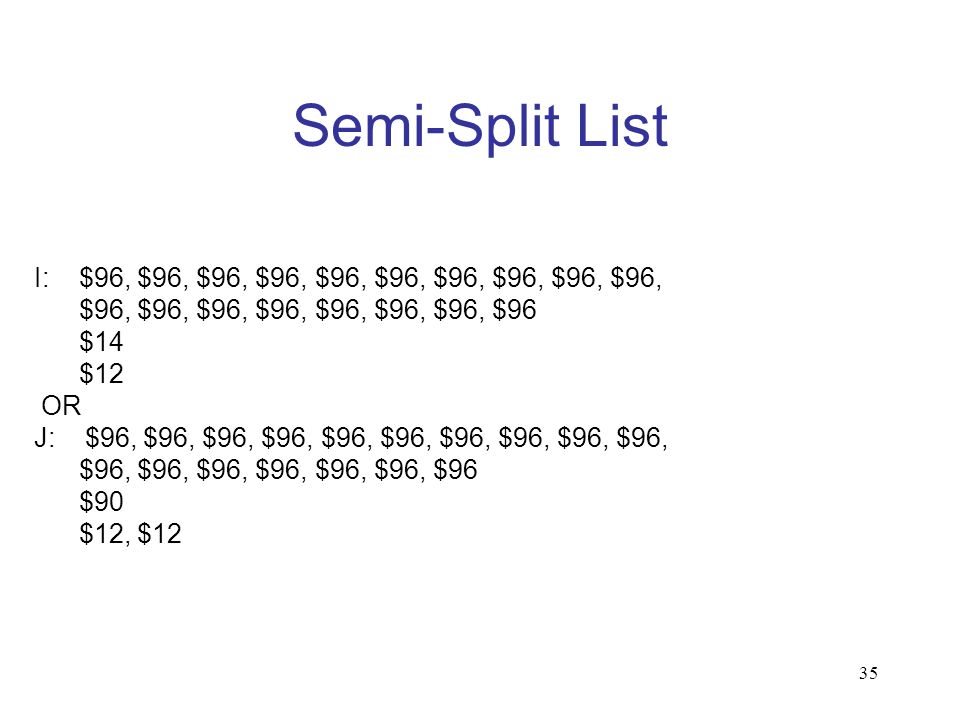Screen dimensions: 960x720
Task: Click the first $96 next to the I: label
Action: (102, 277)
